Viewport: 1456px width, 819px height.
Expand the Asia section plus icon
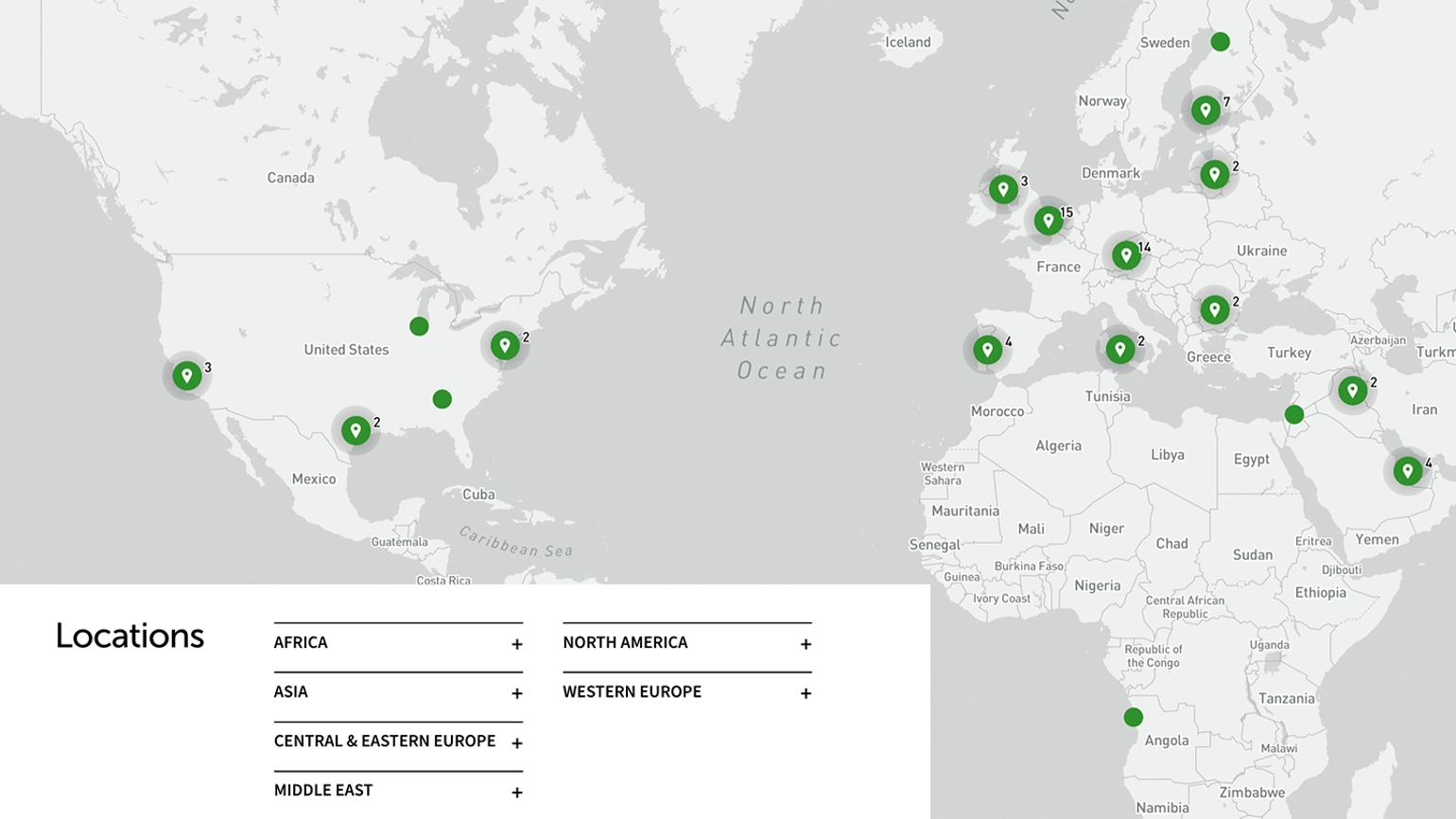(516, 693)
